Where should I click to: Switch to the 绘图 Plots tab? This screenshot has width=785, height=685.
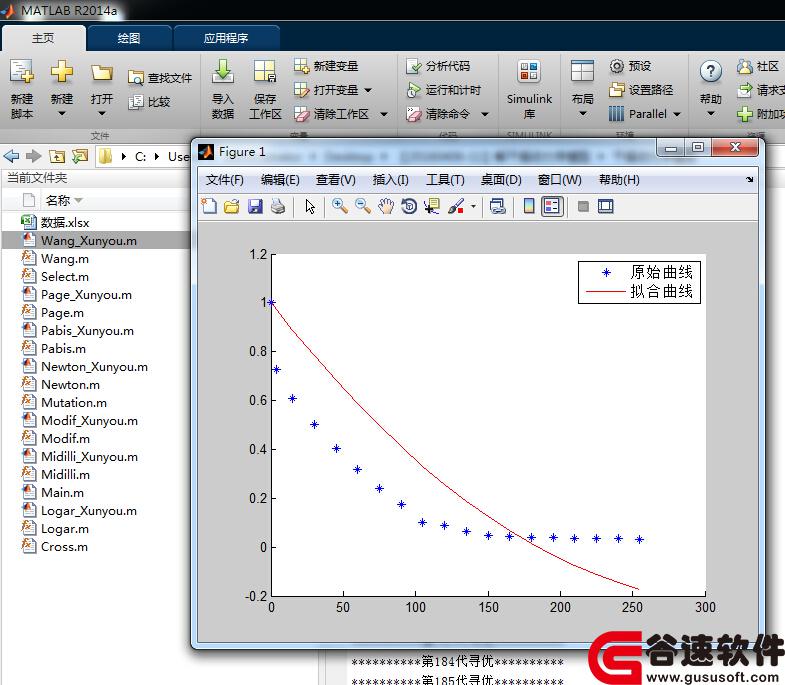click(129, 38)
